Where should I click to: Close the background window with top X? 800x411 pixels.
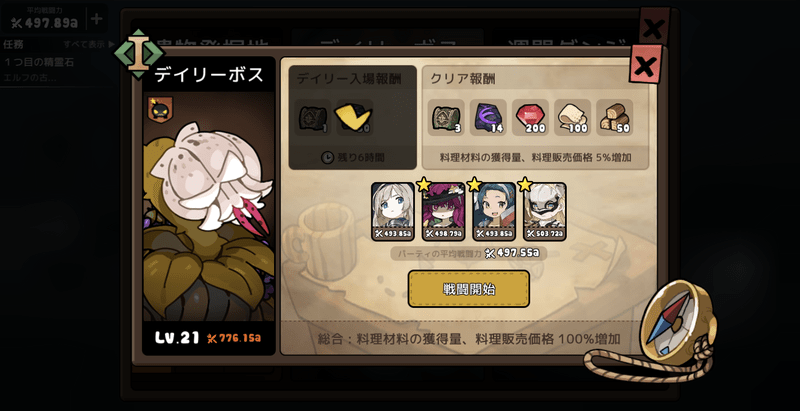coord(654,27)
